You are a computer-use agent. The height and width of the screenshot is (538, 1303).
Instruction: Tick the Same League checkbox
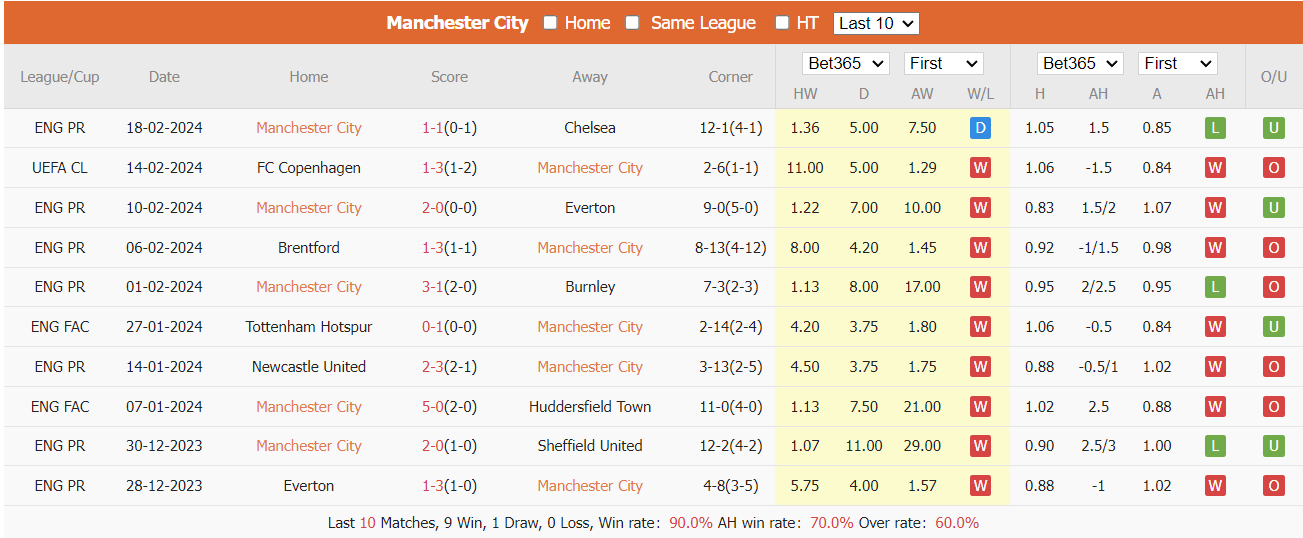632,23
